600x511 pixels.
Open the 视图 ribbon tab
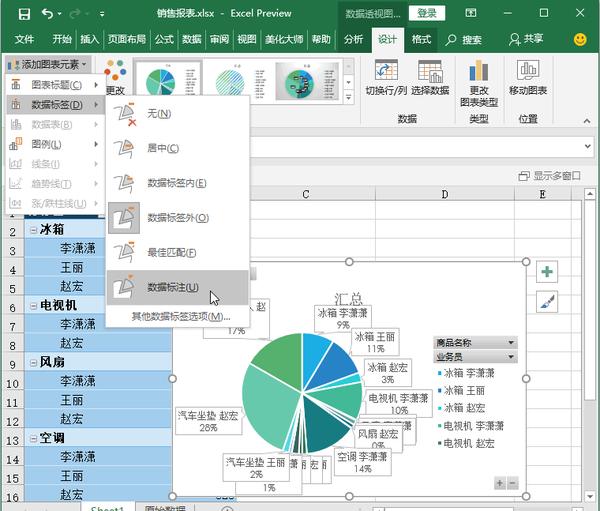(x=247, y=39)
